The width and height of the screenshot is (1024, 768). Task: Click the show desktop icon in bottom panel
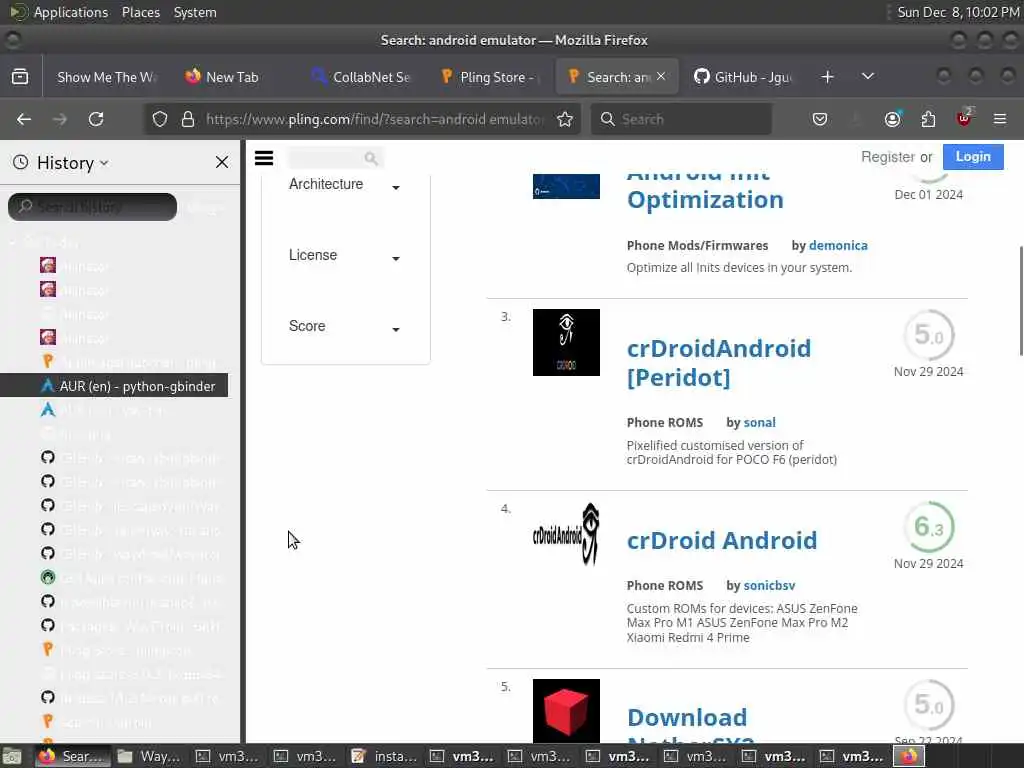(11, 756)
